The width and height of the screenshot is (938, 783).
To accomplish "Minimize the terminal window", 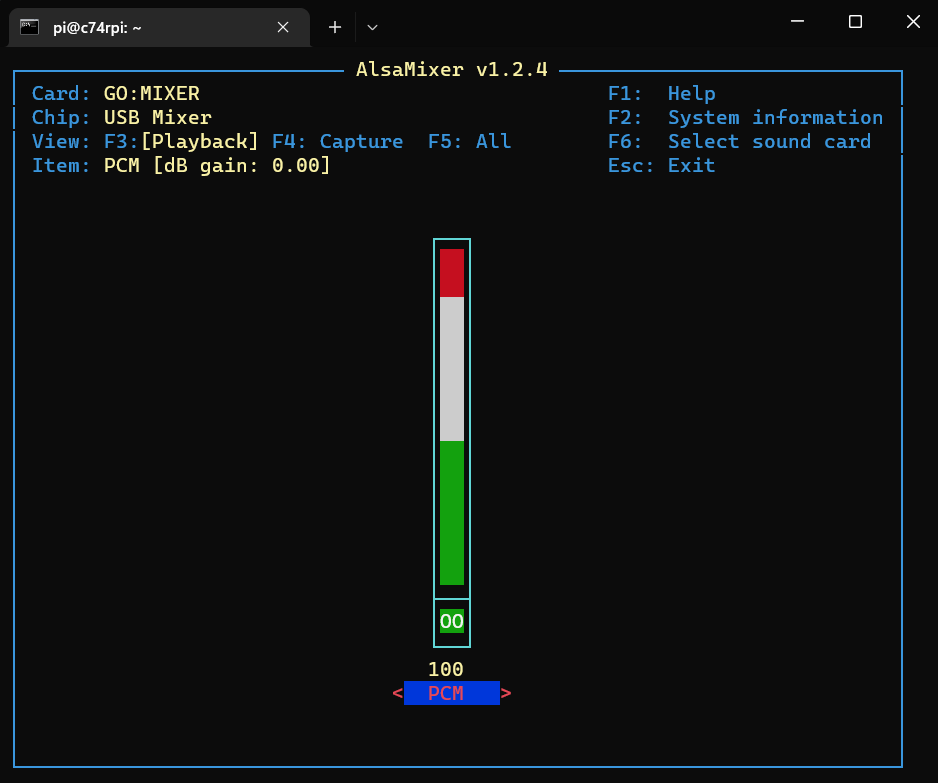I will 797,22.
